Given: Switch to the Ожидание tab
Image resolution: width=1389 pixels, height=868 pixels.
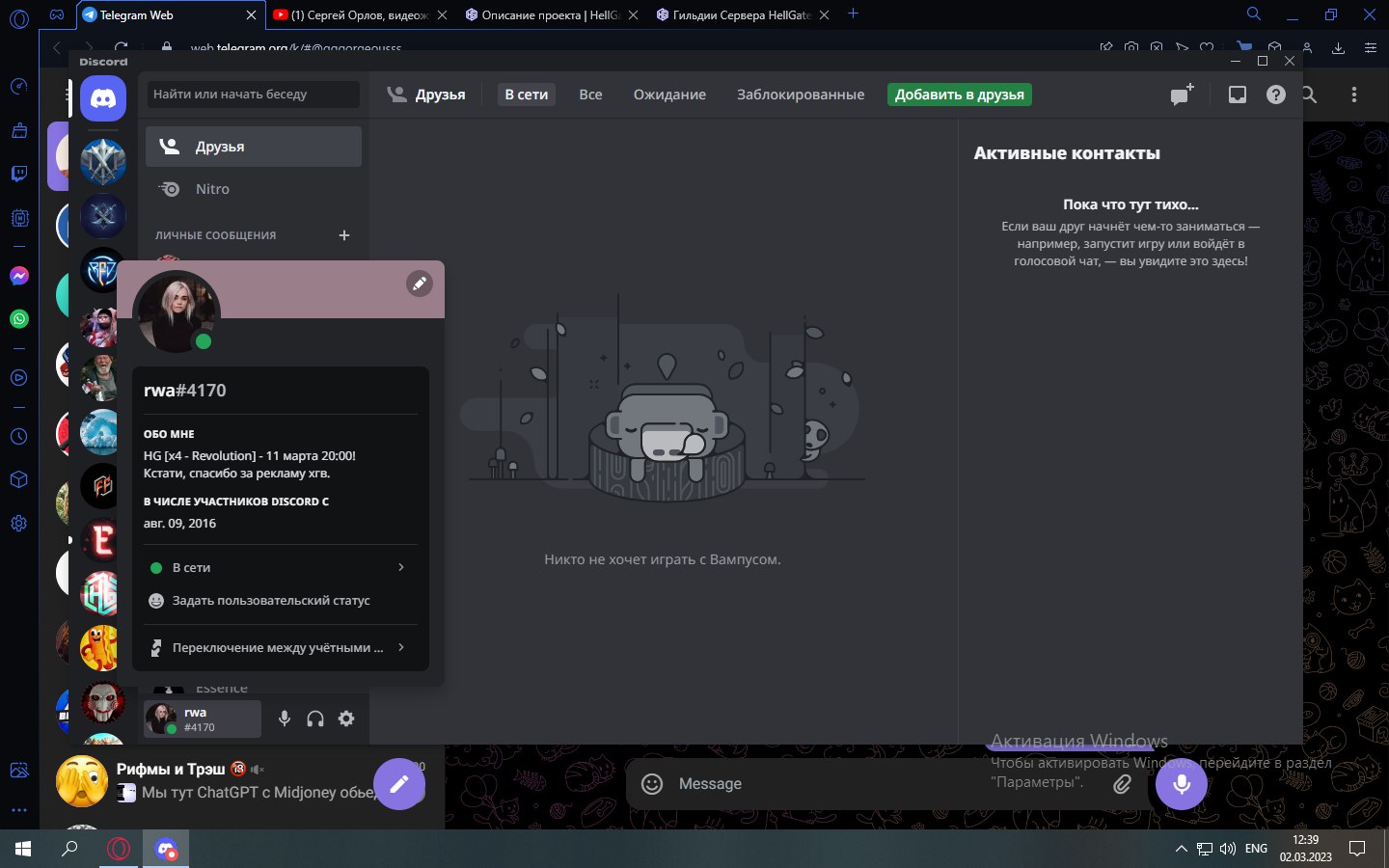Looking at the screenshot, I should [669, 95].
